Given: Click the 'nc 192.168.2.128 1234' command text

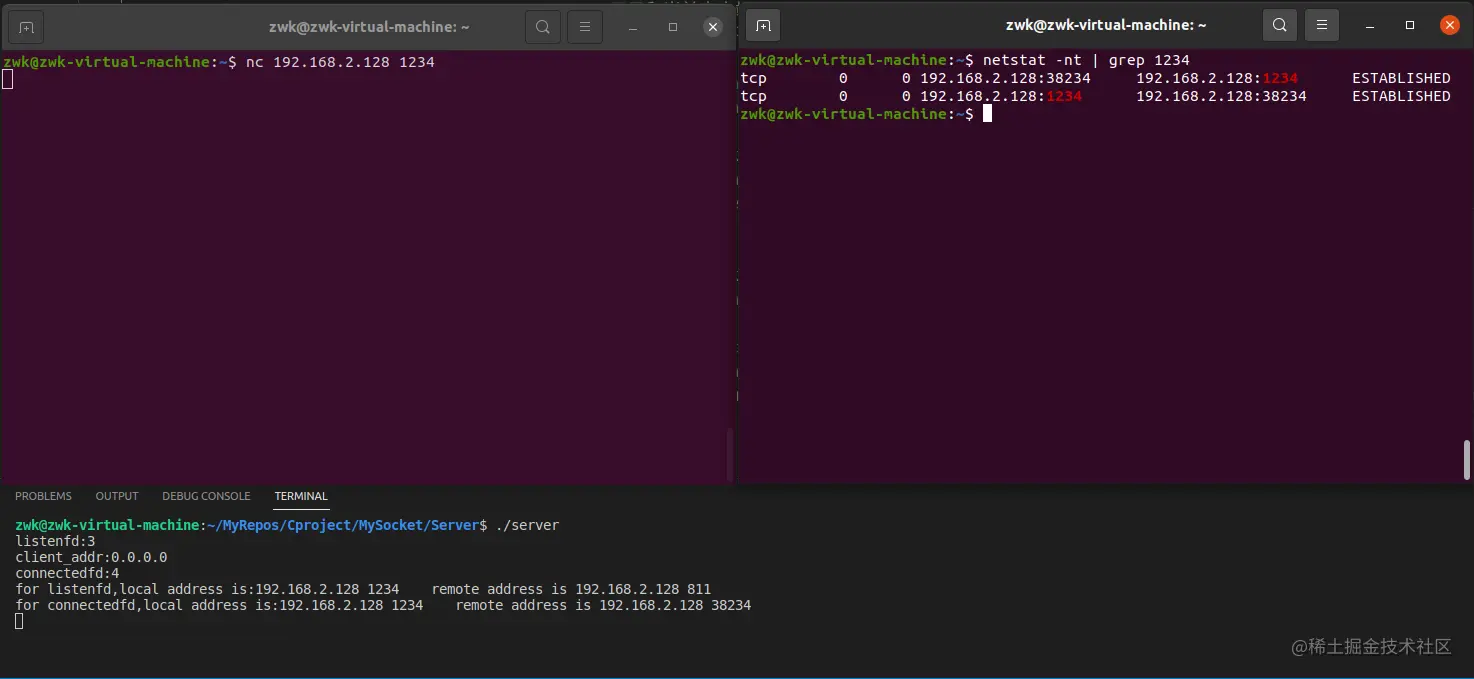Looking at the screenshot, I should coord(340,62).
